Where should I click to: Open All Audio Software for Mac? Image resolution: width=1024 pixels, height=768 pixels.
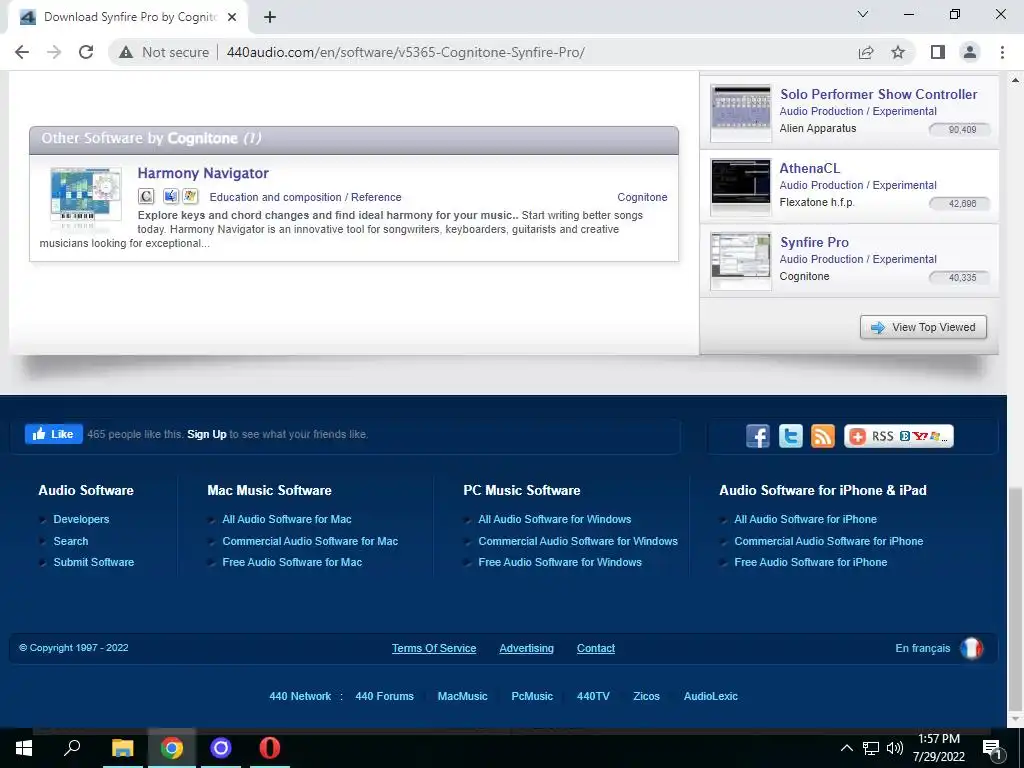pos(287,519)
